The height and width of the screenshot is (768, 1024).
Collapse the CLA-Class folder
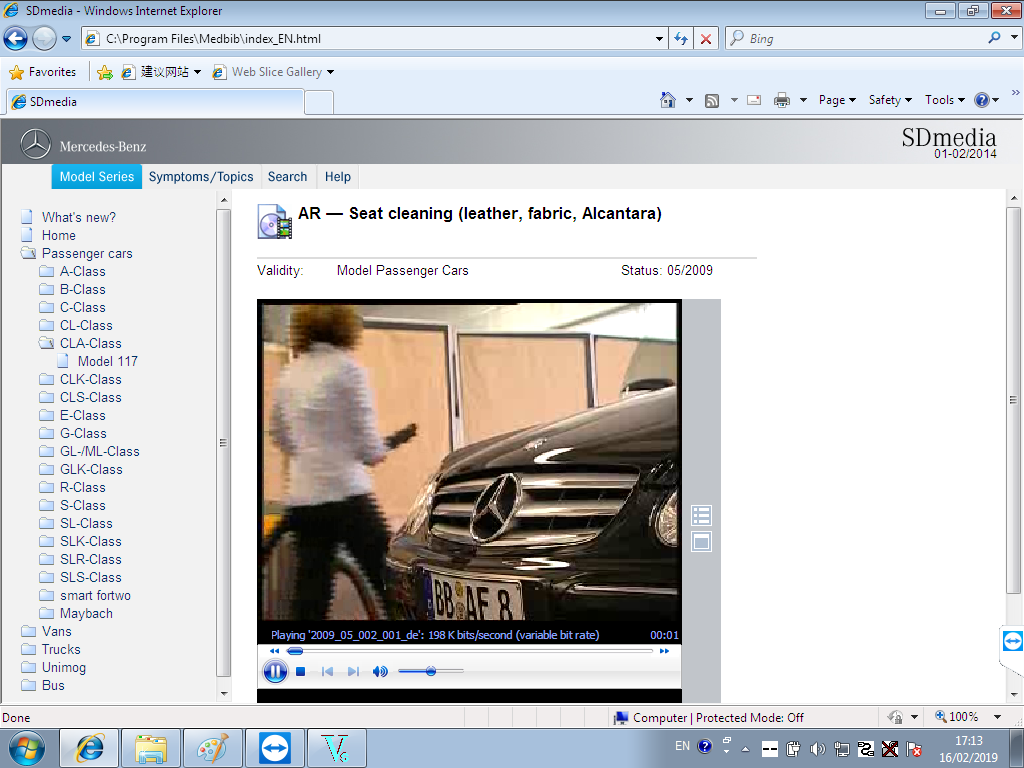tap(47, 343)
